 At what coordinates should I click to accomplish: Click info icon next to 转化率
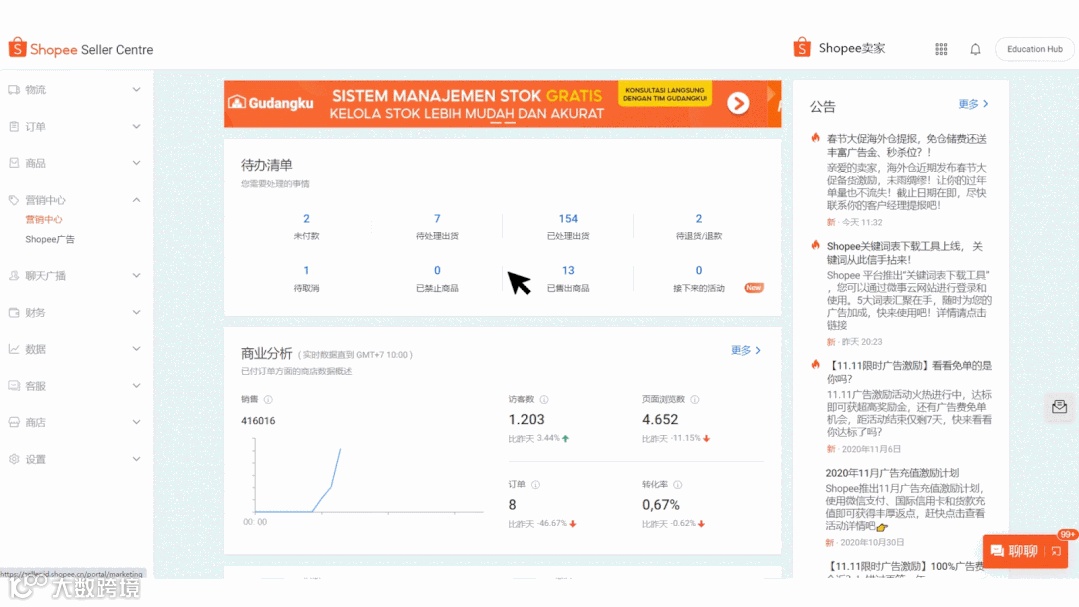click(678, 484)
